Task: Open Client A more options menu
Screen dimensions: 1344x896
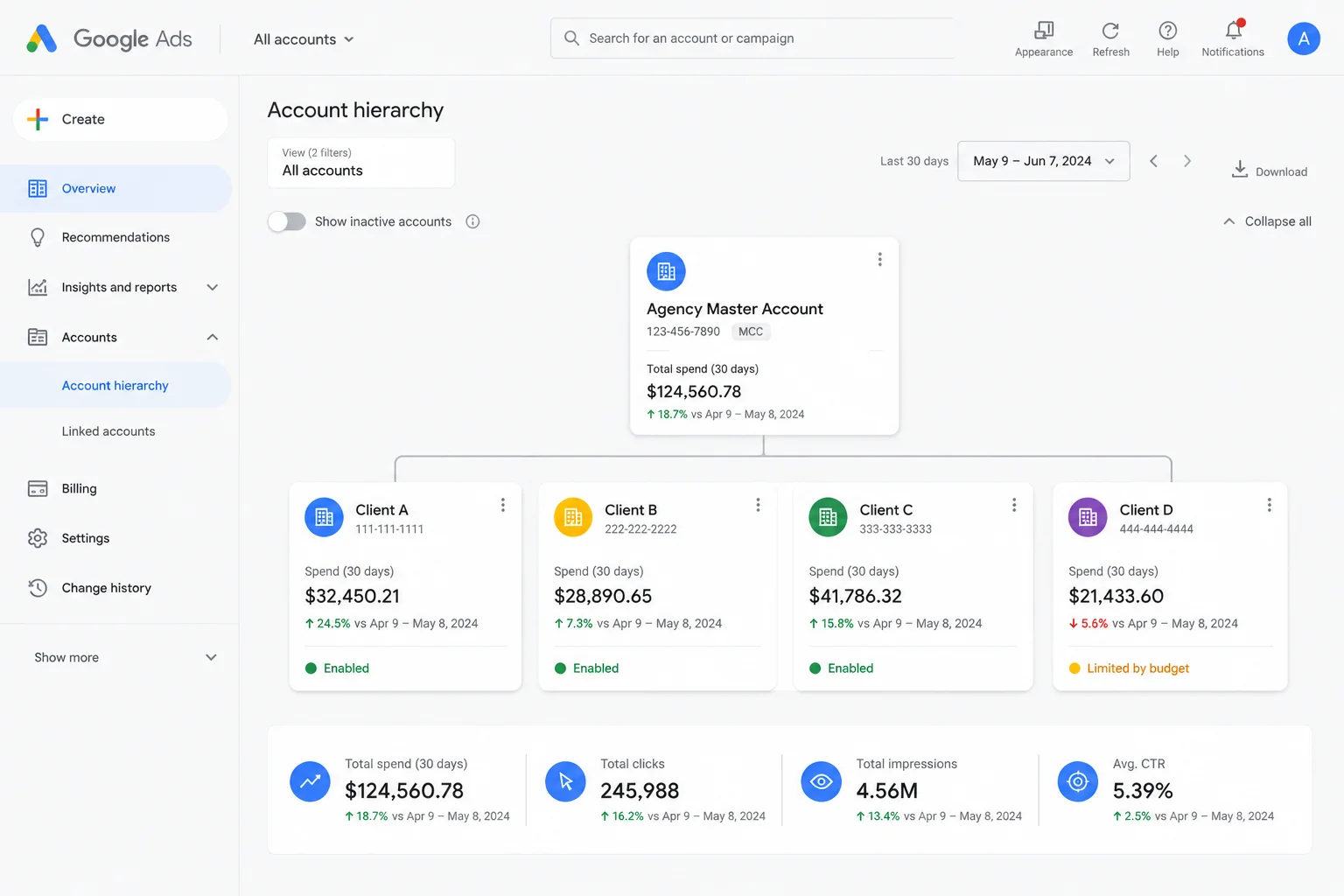Action: [x=502, y=505]
